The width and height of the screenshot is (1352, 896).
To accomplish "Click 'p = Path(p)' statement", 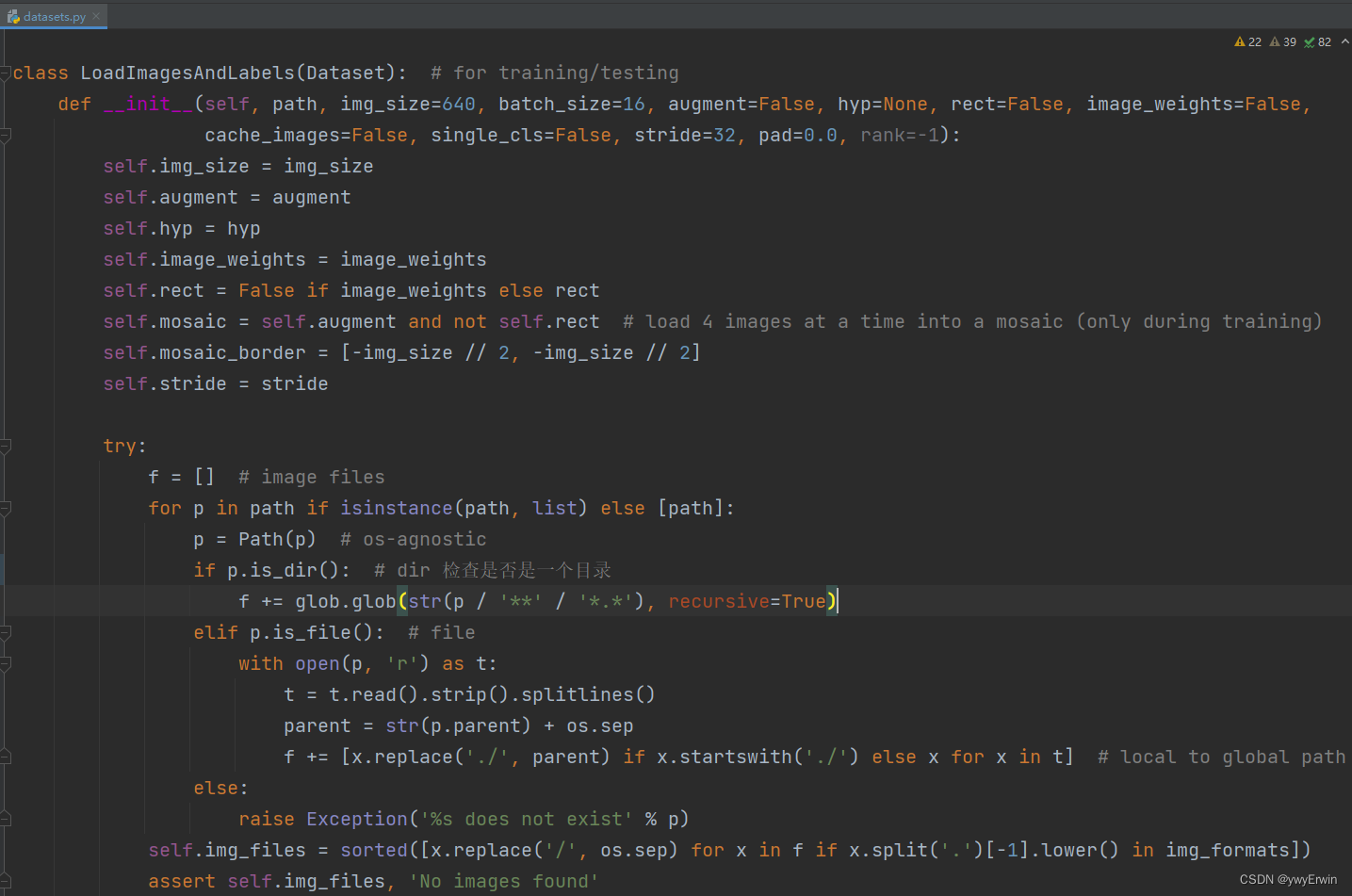I will [x=255, y=540].
